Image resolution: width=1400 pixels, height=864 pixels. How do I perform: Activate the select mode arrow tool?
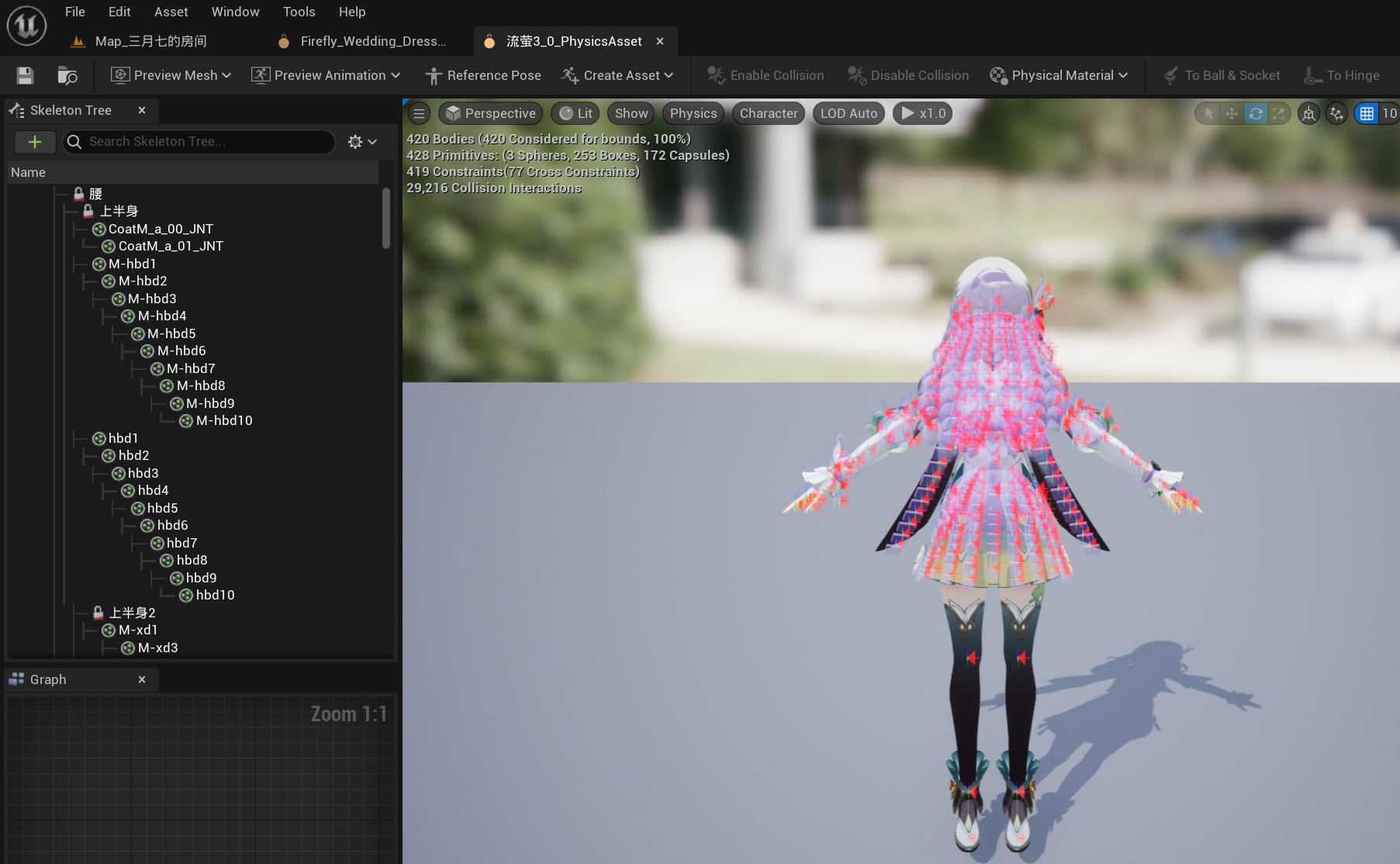click(x=1208, y=114)
